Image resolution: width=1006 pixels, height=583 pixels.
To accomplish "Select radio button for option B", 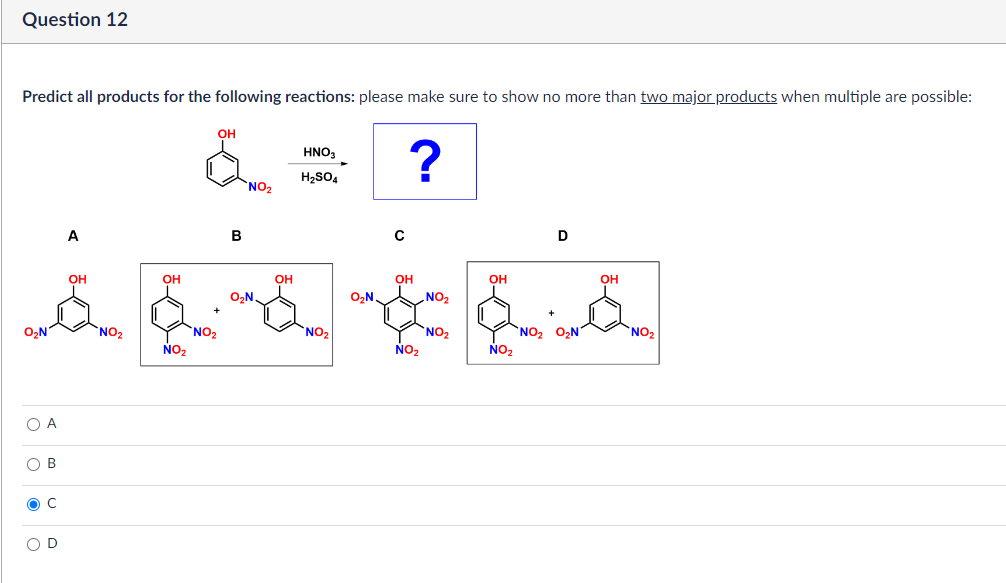I will 33,463.
